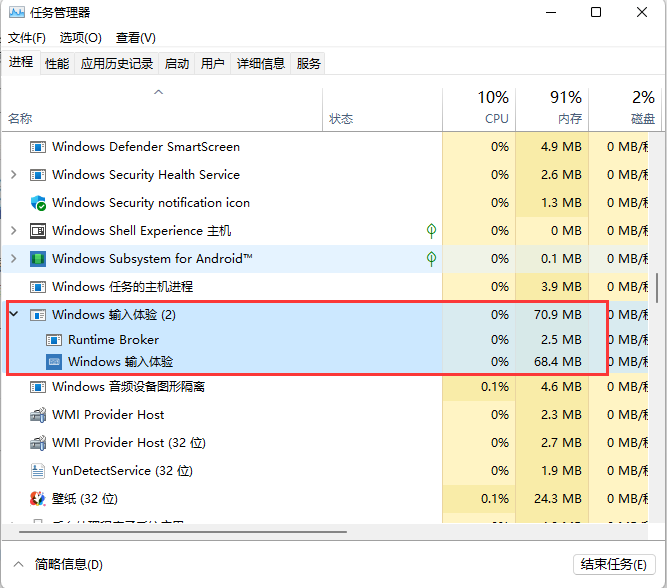Click the 4.9 MB memory value
Viewport: 667px width, 588px height.
pyautogui.click(x=561, y=147)
